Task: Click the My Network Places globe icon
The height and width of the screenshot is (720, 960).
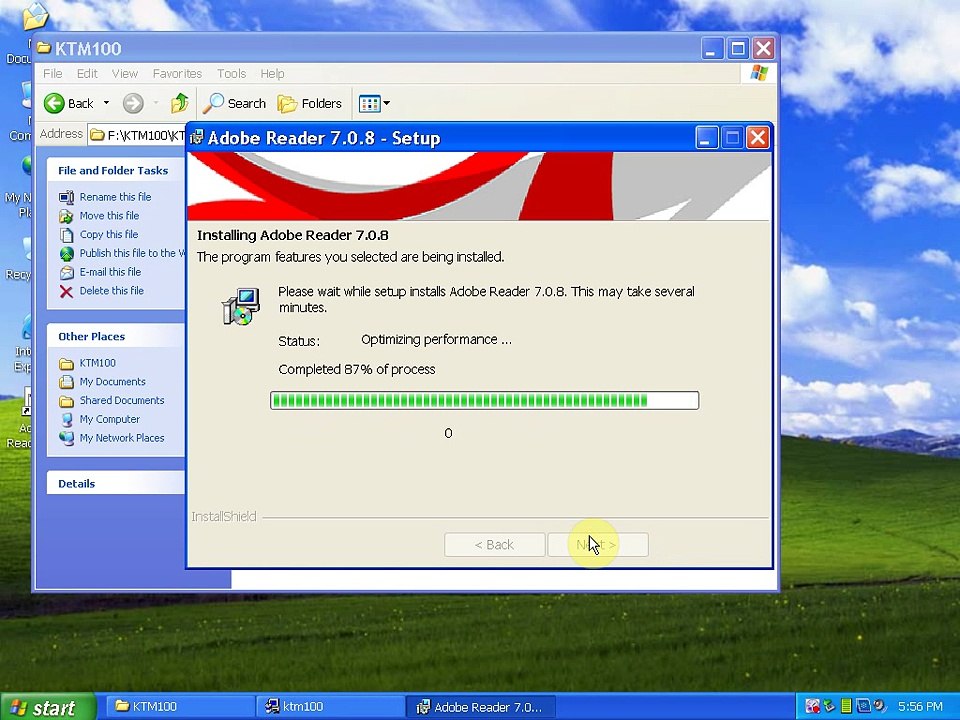Action: pos(66,438)
